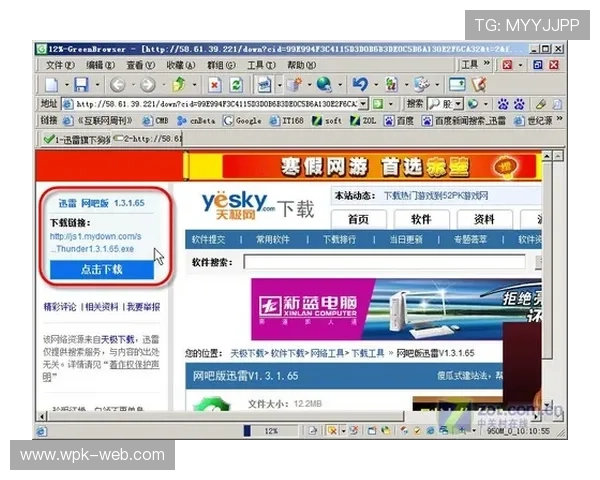Image resolution: width=600 pixels, height=480 pixels.
Task: Go forward with the Forward arrow
Action: (x=148, y=85)
